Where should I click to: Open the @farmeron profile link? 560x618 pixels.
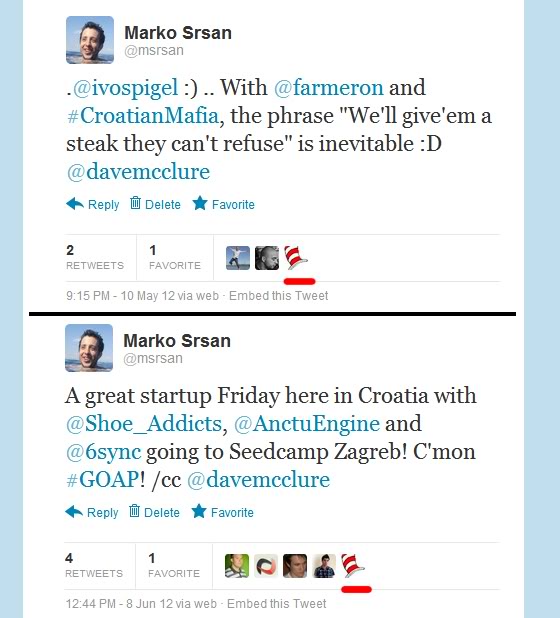coord(329,87)
